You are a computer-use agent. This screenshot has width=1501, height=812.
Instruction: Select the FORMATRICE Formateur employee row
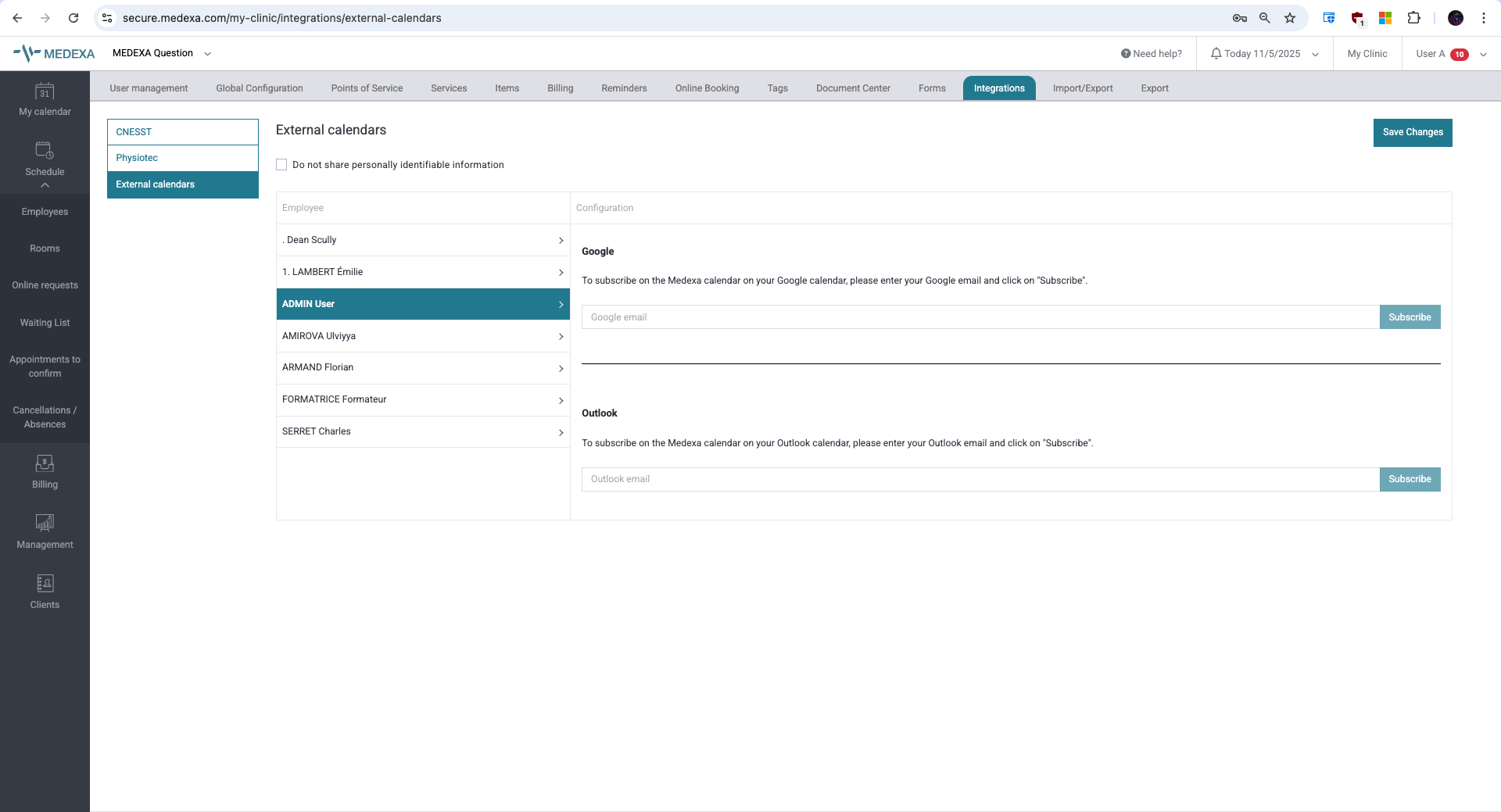(423, 400)
